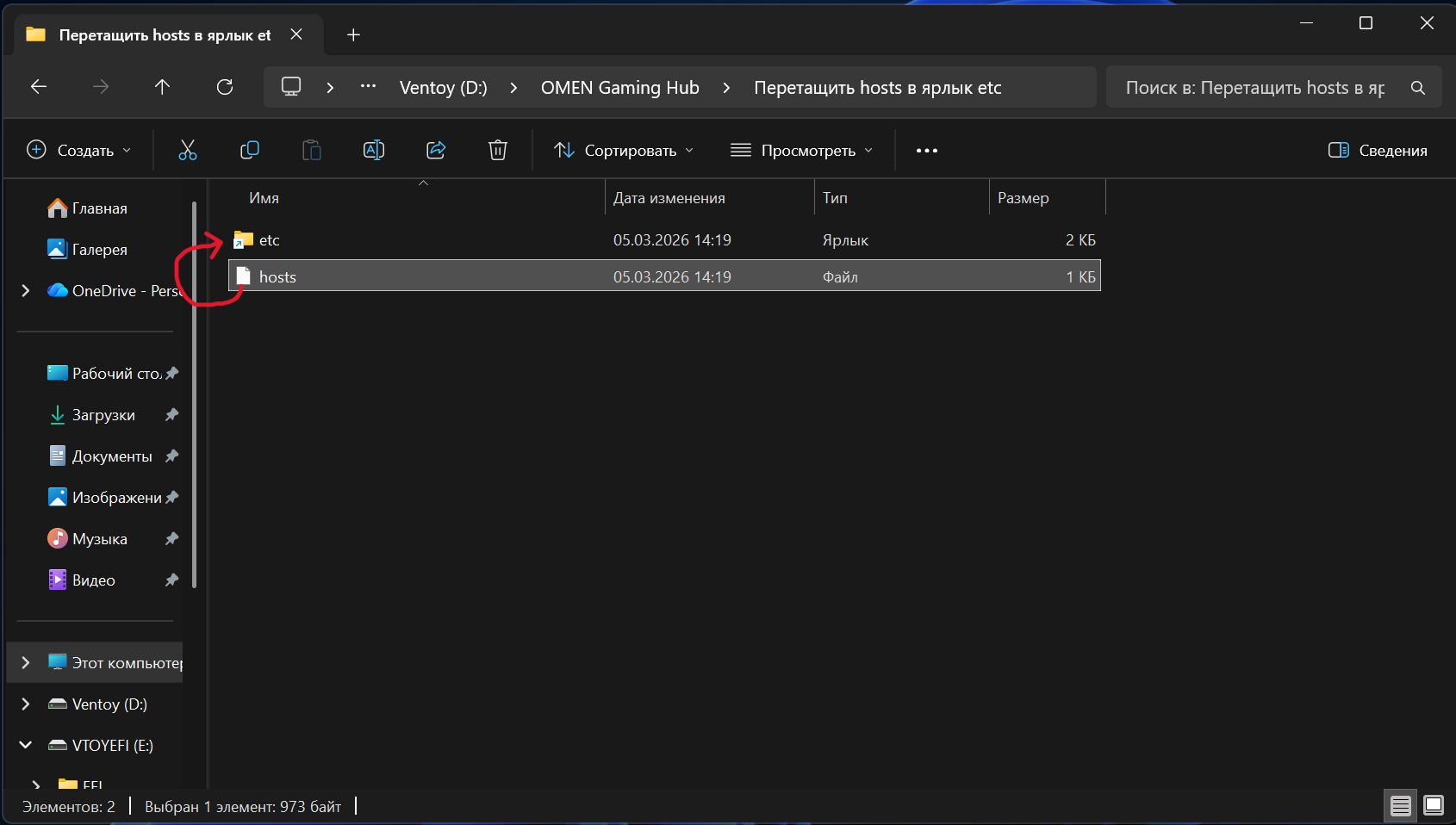Open a new tab with plus button
The image size is (1456, 825).
[x=353, y=35]
